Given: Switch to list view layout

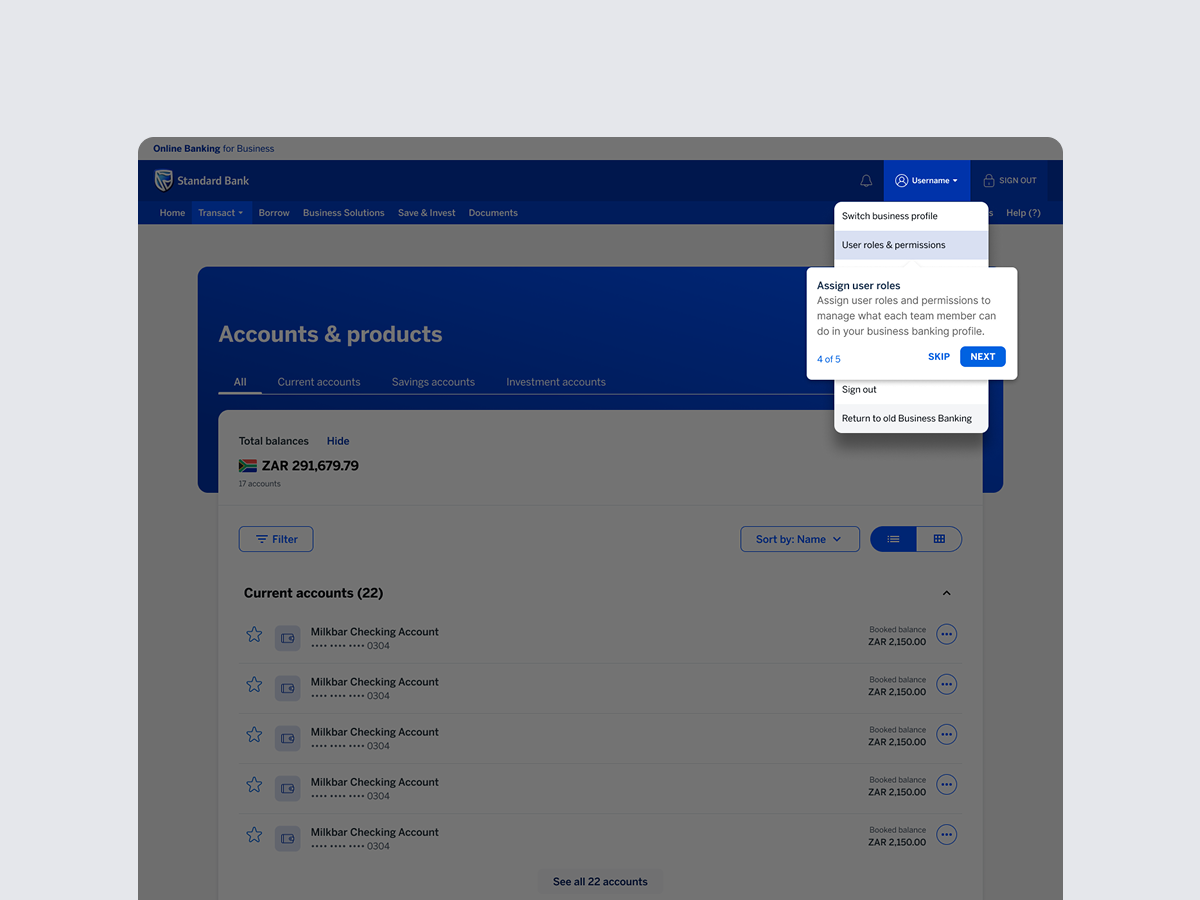Looking at the screenshot, I should click(894, 539).
